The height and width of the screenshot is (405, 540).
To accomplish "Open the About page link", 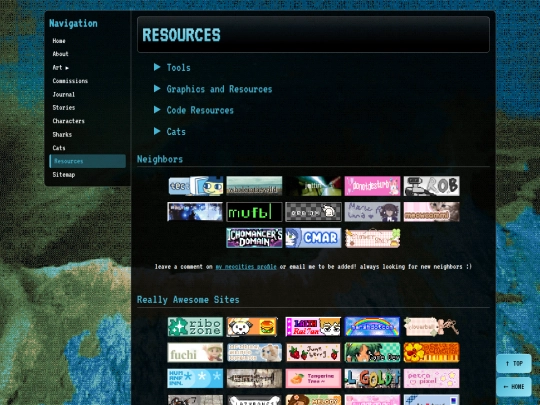I will (x=60, y=54).
